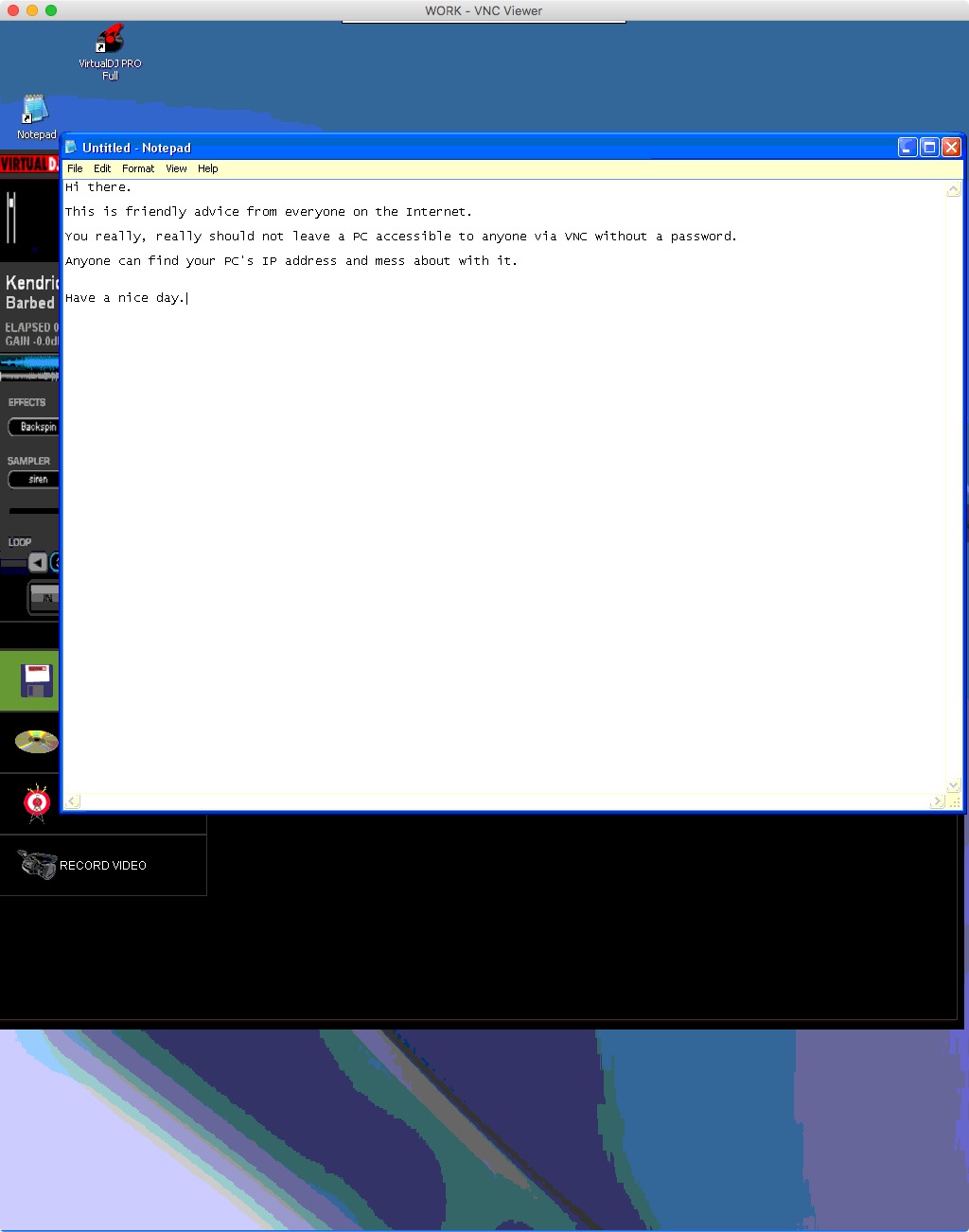Click the floppy disk save icon in VirtualDJ
Image resolution: width=969 pixels, height=1232 pixels.
pos(37,680)
